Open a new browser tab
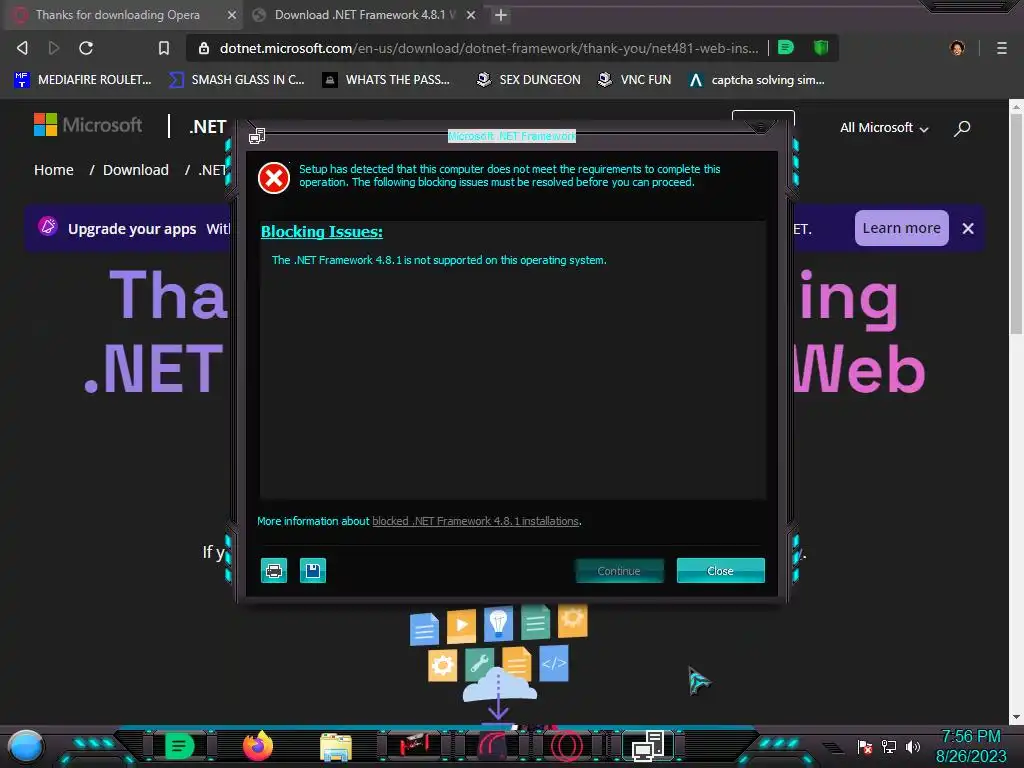The image size is (1024, 768). coord(501,15)
